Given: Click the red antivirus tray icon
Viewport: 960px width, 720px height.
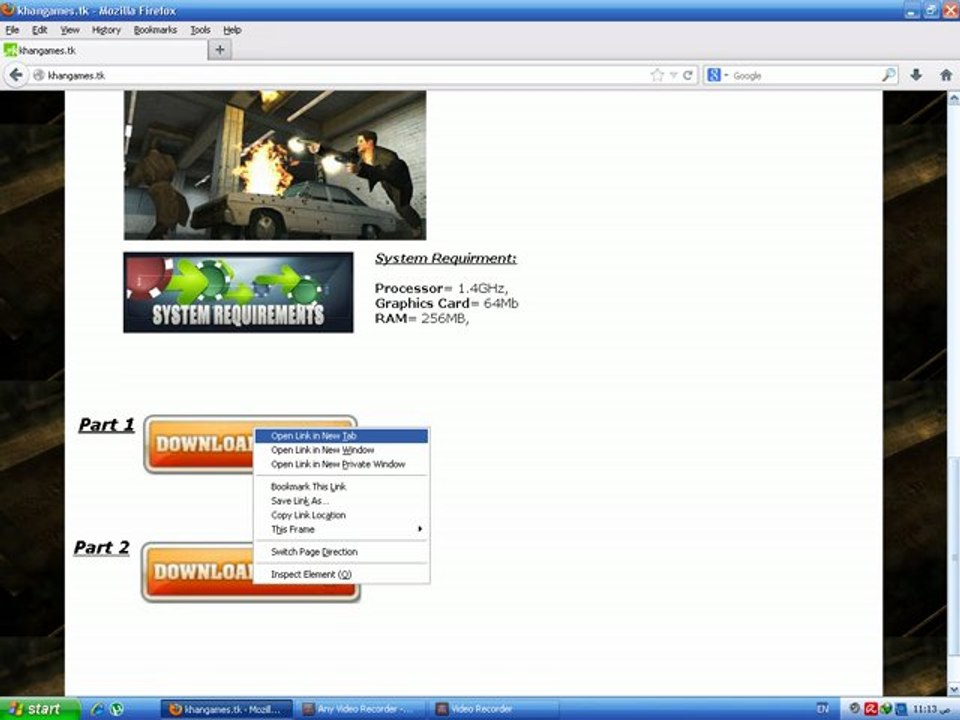Looking at the screenshot, I should (871, 709).
